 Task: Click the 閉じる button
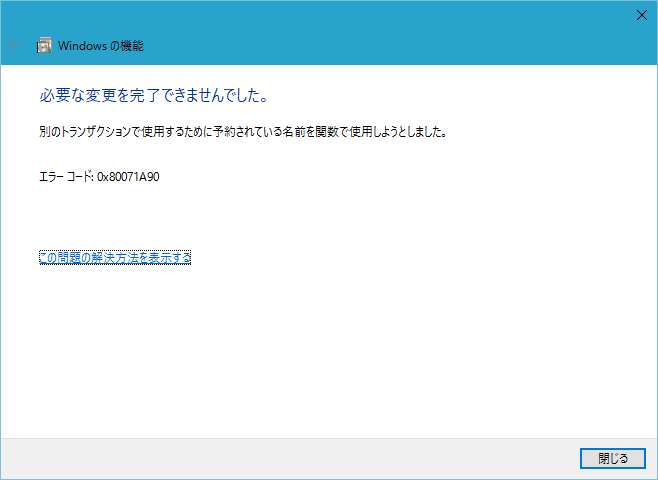613,458
